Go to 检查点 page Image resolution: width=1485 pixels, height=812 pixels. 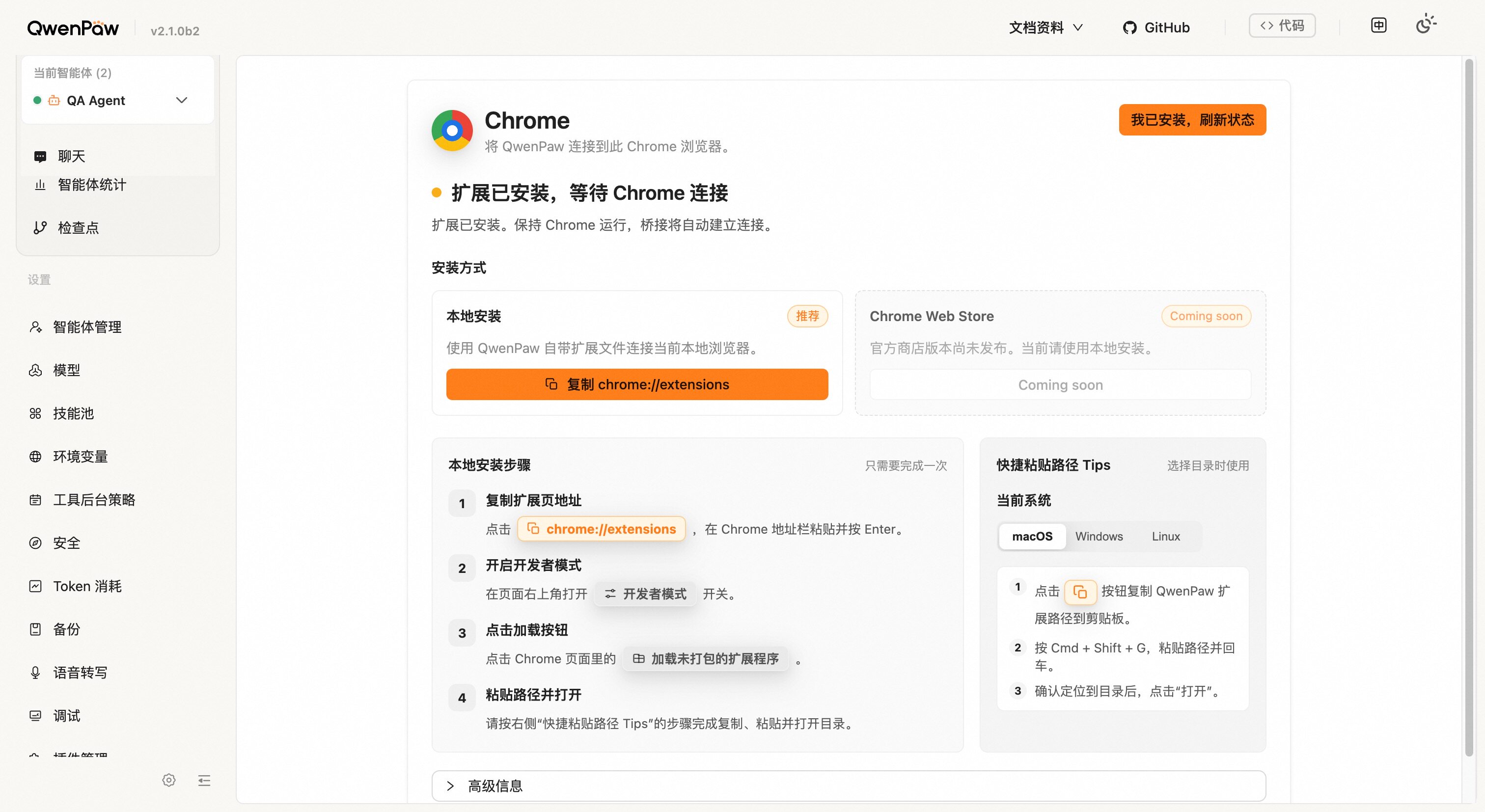click(x=117, y=228)
